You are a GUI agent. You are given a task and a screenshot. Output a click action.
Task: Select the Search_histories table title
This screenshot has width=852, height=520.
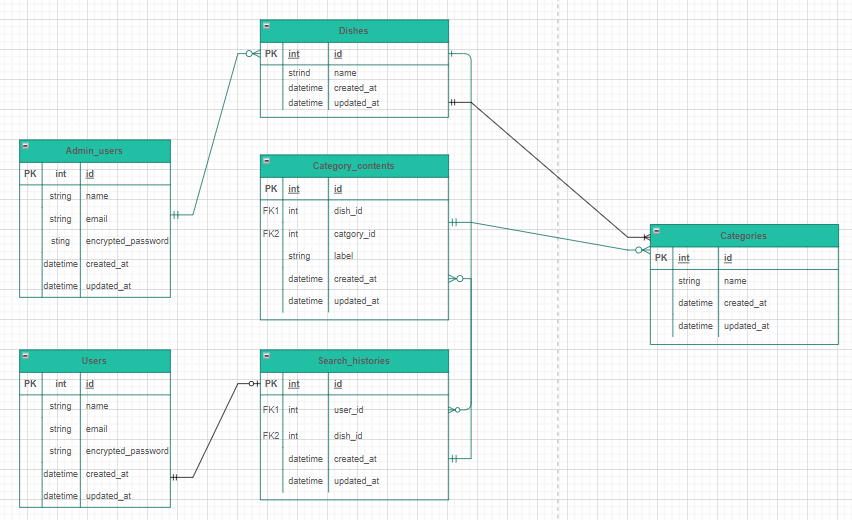tap(354, 361)
